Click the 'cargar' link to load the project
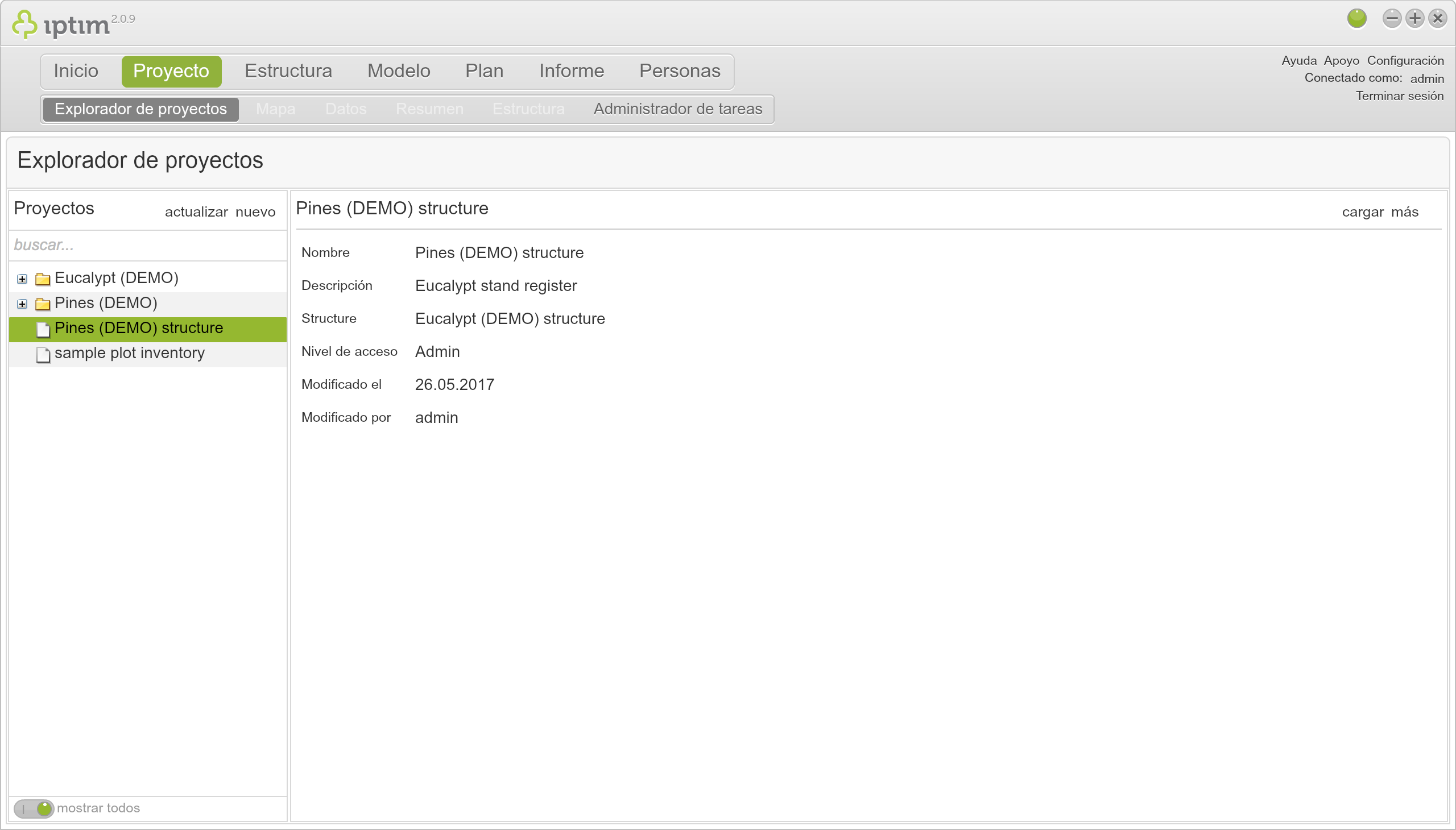Screen dimensions: 1456x830 [1363, 212]
